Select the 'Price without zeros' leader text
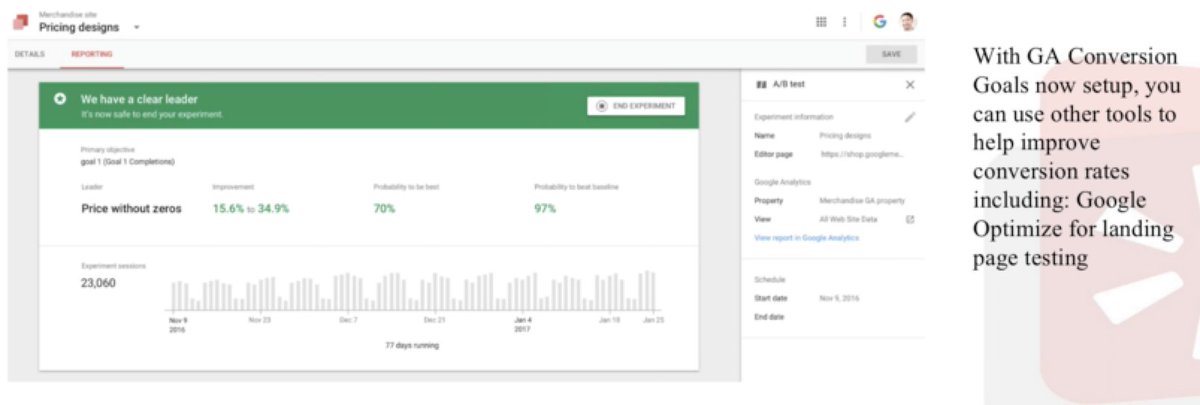Screen dimensions: 1200x405 (x=131, y=208)
